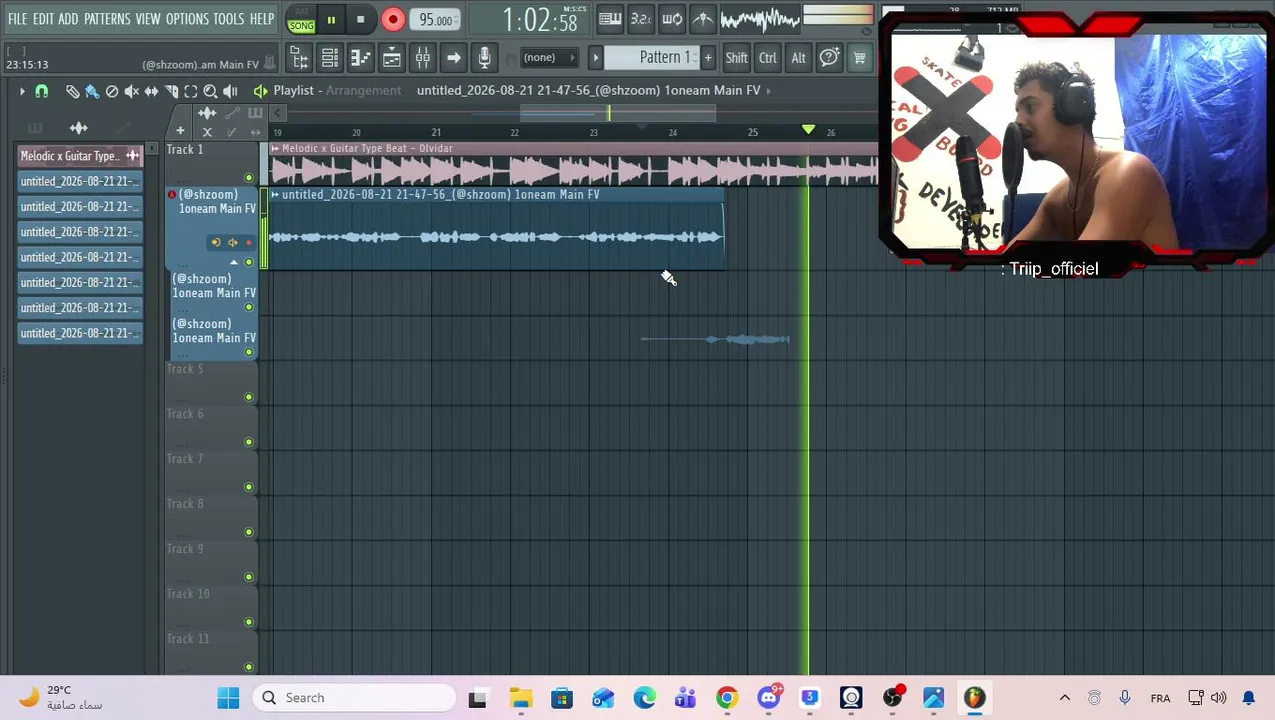Select the playlist Paint brush tool

[92, 91]
